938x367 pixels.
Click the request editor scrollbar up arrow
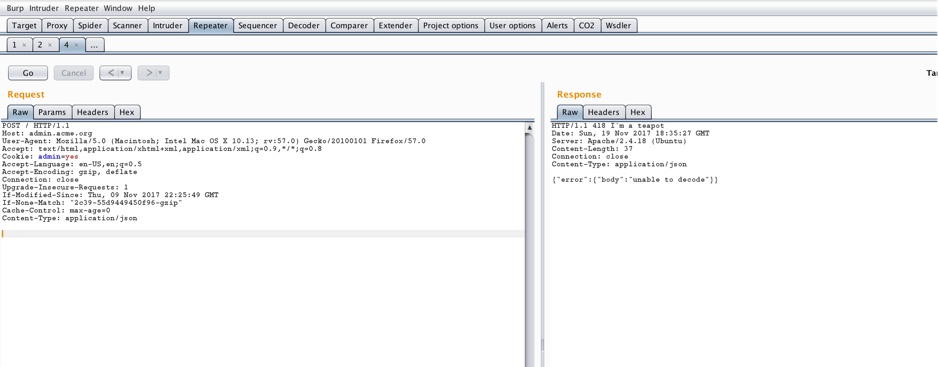click(x=529, y=127)
